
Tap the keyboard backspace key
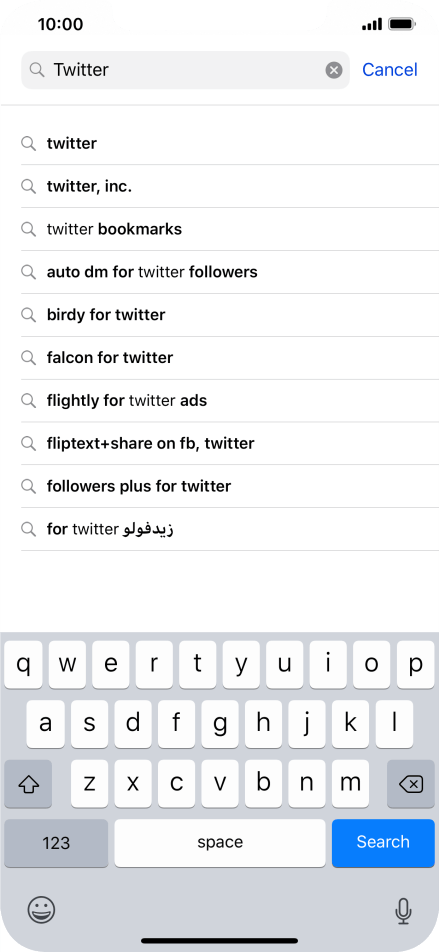[411, 784]
